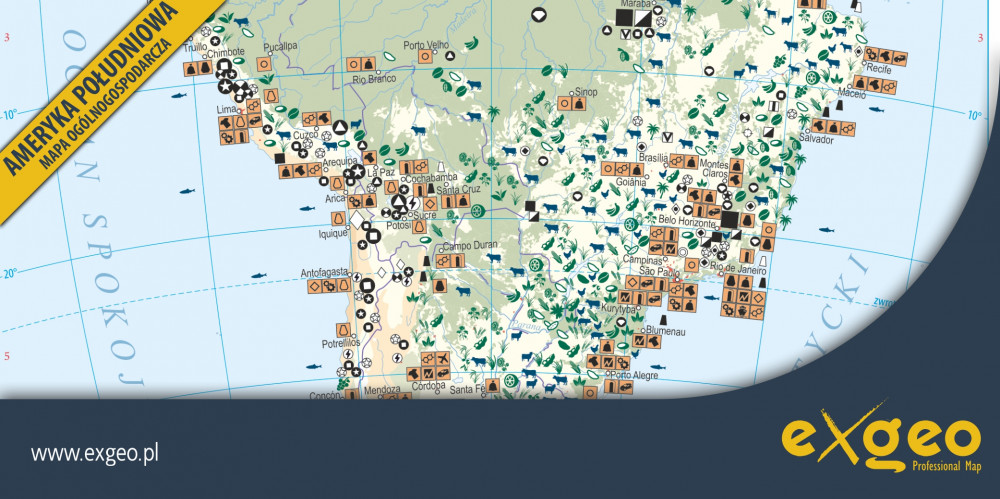The height and width of the screenshot is (499, 1000).
Task: Click the Belo Horizonte city label
Action: point(688,223)
